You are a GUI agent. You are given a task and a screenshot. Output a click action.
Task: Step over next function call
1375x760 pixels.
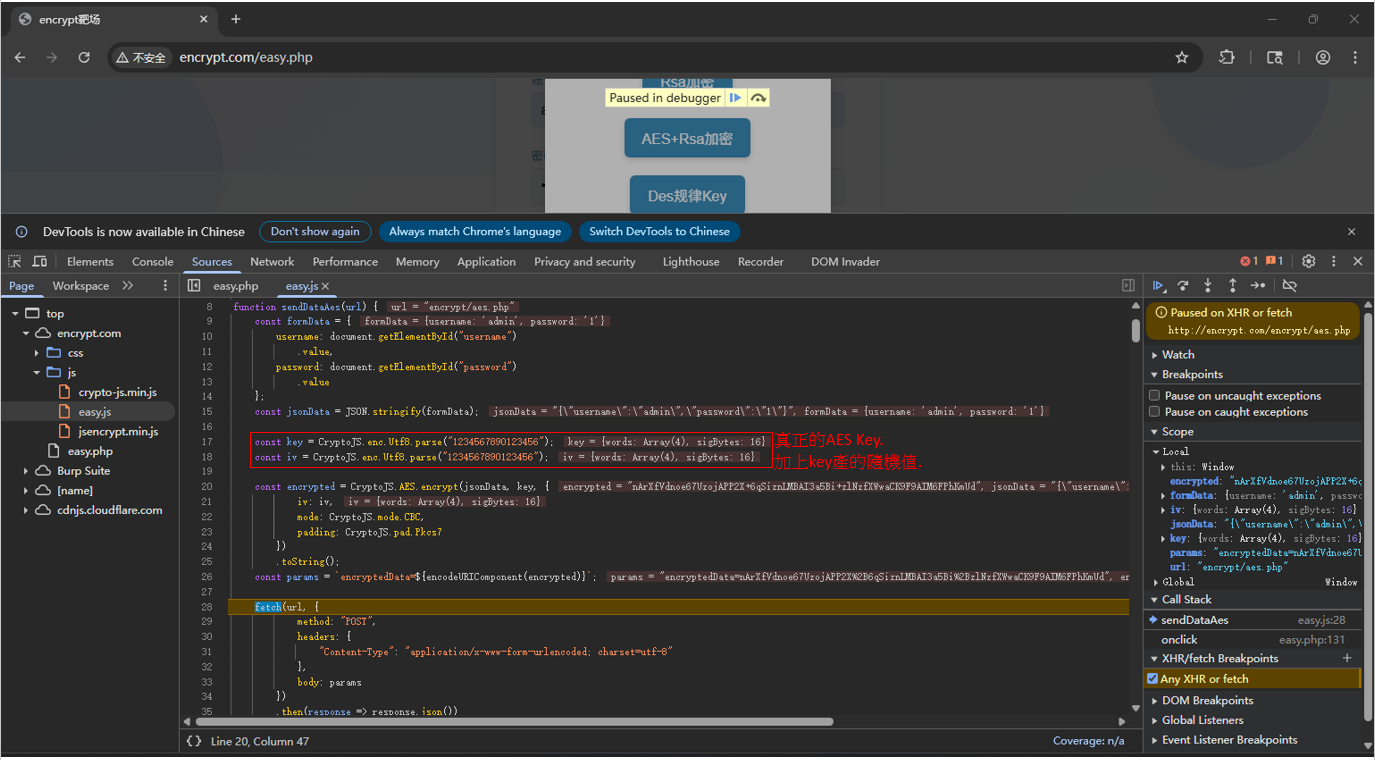pos(1183,286)
